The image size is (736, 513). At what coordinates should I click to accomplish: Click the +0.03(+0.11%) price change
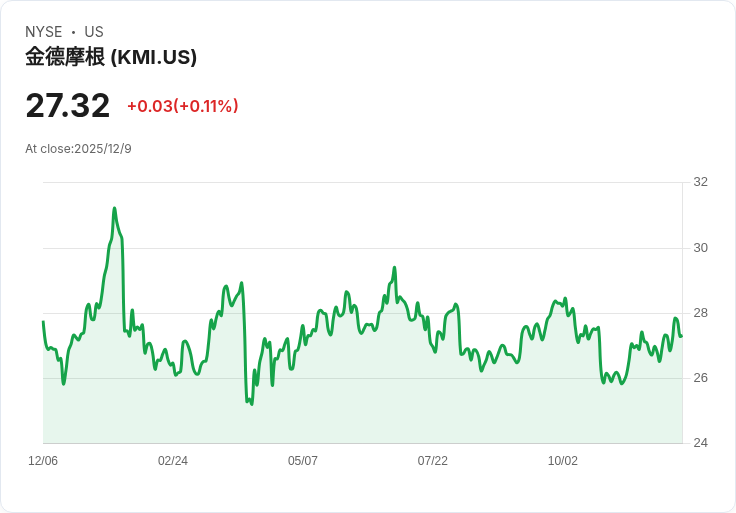pos(183,106)
